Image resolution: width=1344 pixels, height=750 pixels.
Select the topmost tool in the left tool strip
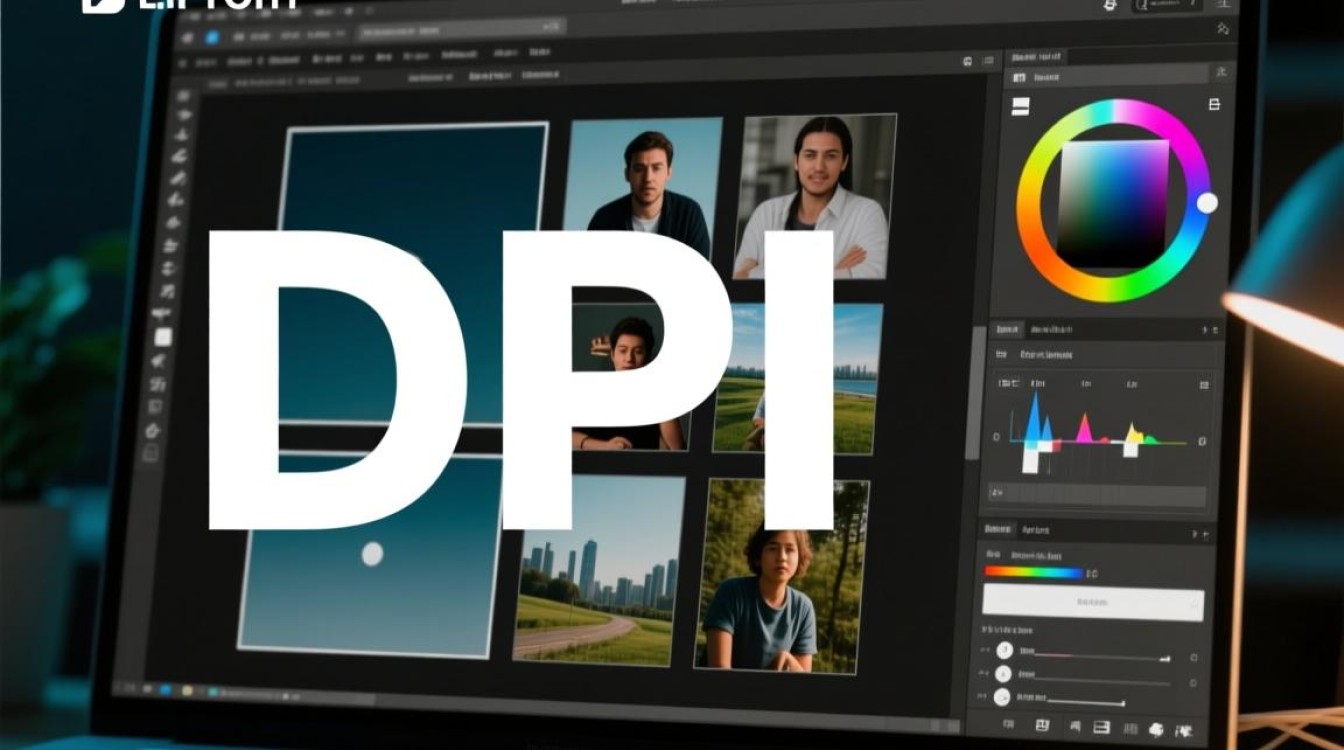184,97
